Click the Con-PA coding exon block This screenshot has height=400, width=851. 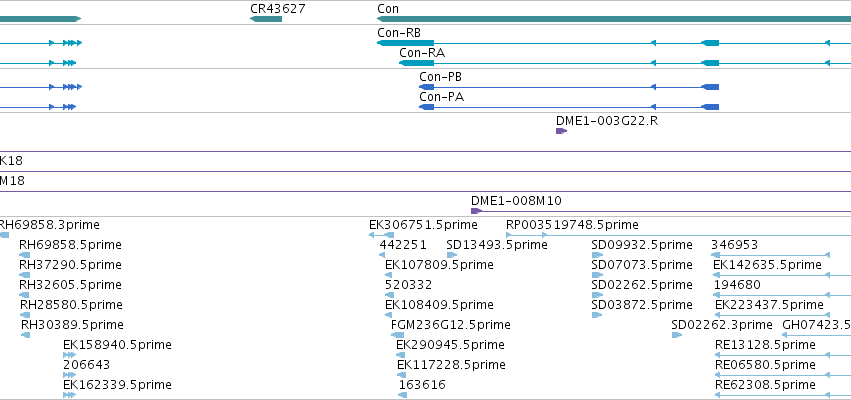tap(427, 107)
